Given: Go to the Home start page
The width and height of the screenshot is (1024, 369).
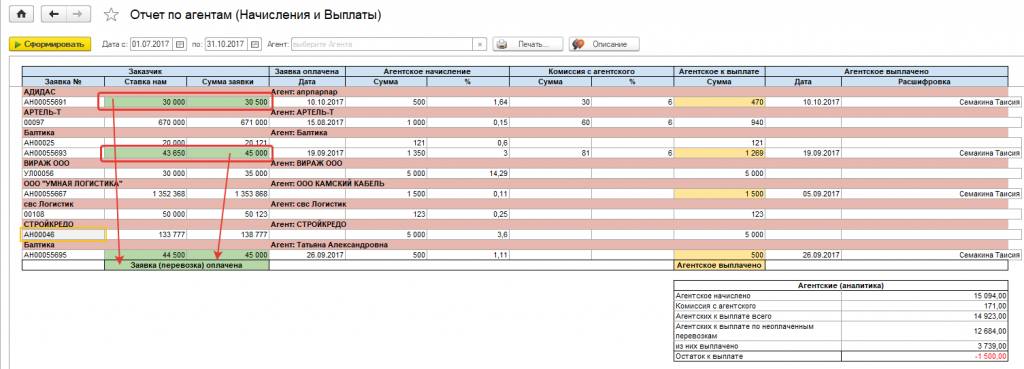Looking at the screenshot, I should tap(21, 14).
